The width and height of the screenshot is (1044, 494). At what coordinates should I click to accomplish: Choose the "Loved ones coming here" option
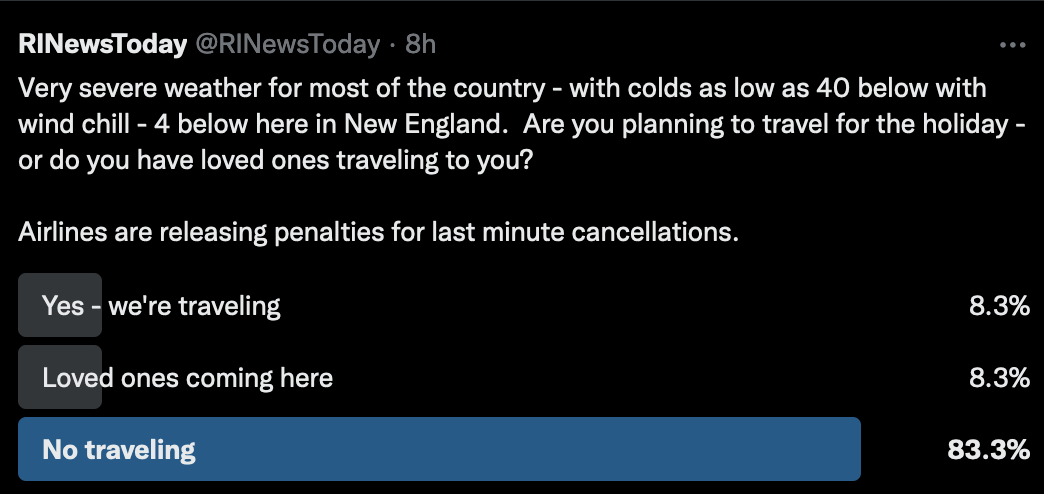click(188, 378)
